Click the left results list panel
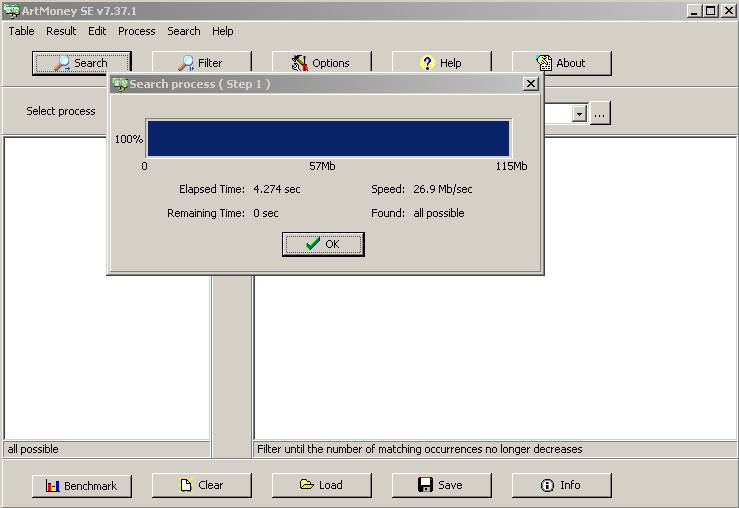The width and height of the screenshot is (739, 508). point(106,300)
